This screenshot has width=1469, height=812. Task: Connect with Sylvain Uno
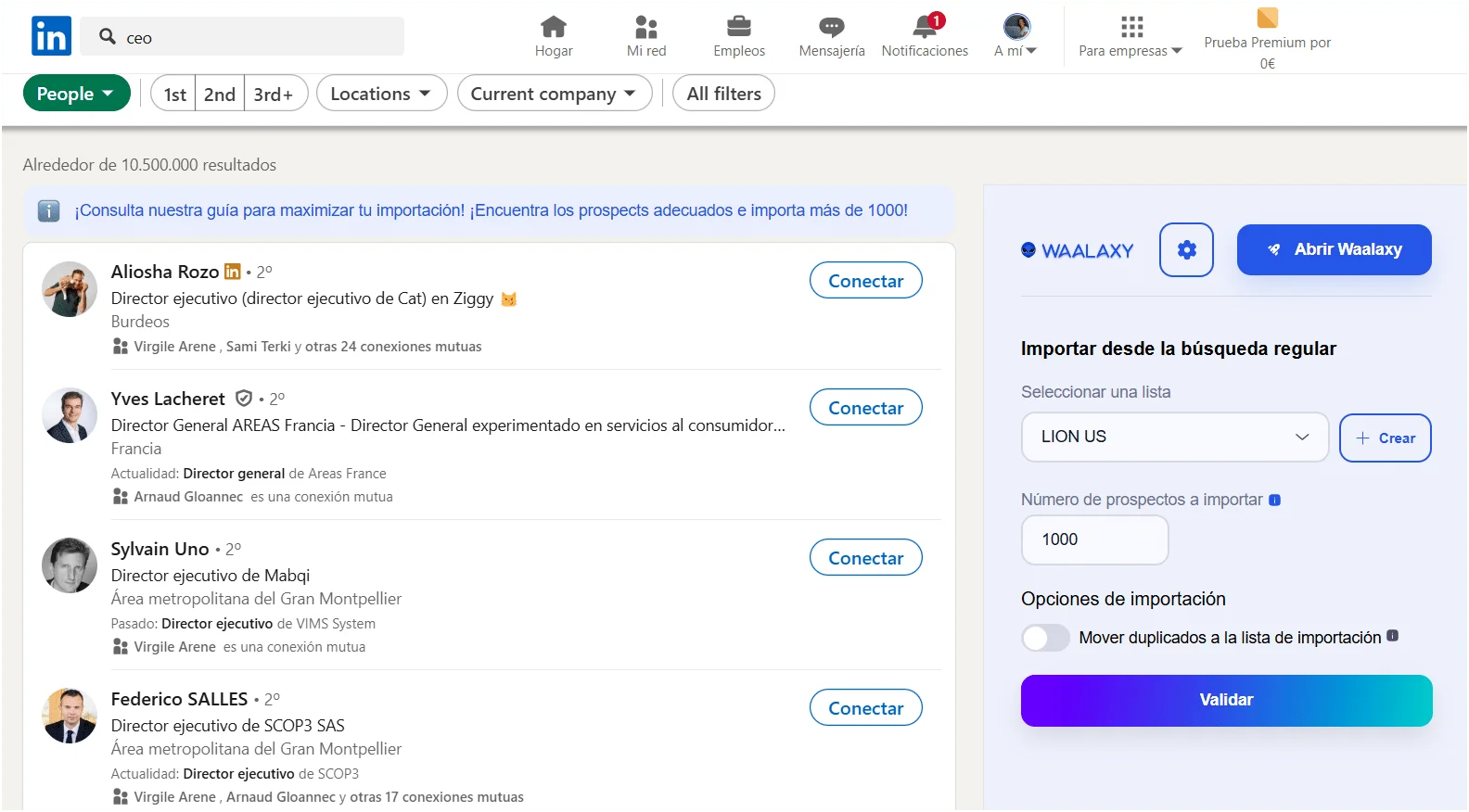[865, 558]
